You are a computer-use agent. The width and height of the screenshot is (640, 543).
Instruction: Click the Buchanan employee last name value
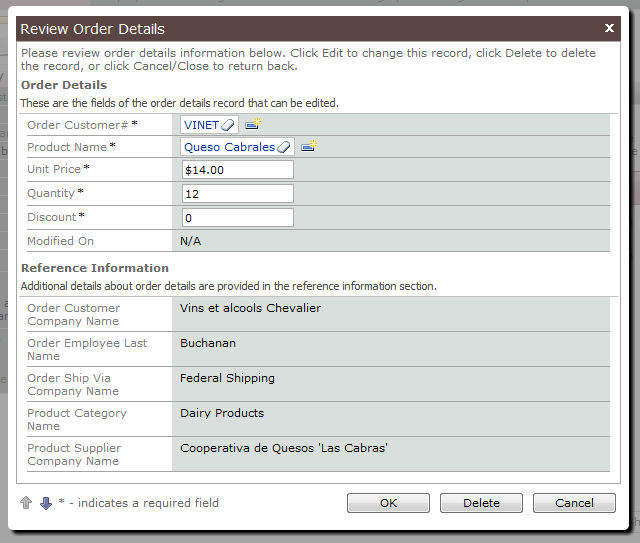tap(208, 343)
